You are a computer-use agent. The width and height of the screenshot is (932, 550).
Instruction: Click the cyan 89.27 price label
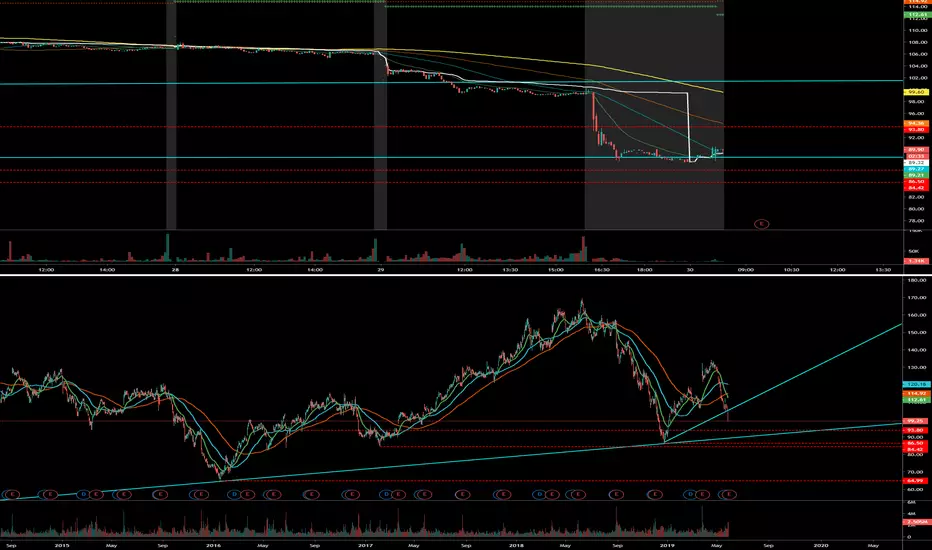(x=915, y=169)
